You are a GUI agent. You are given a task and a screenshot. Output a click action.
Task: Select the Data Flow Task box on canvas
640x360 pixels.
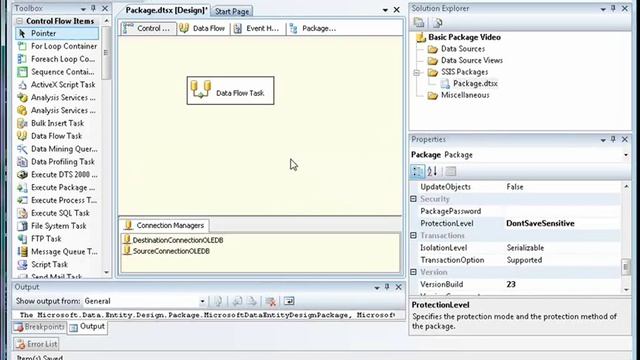(x=231, y=91)
